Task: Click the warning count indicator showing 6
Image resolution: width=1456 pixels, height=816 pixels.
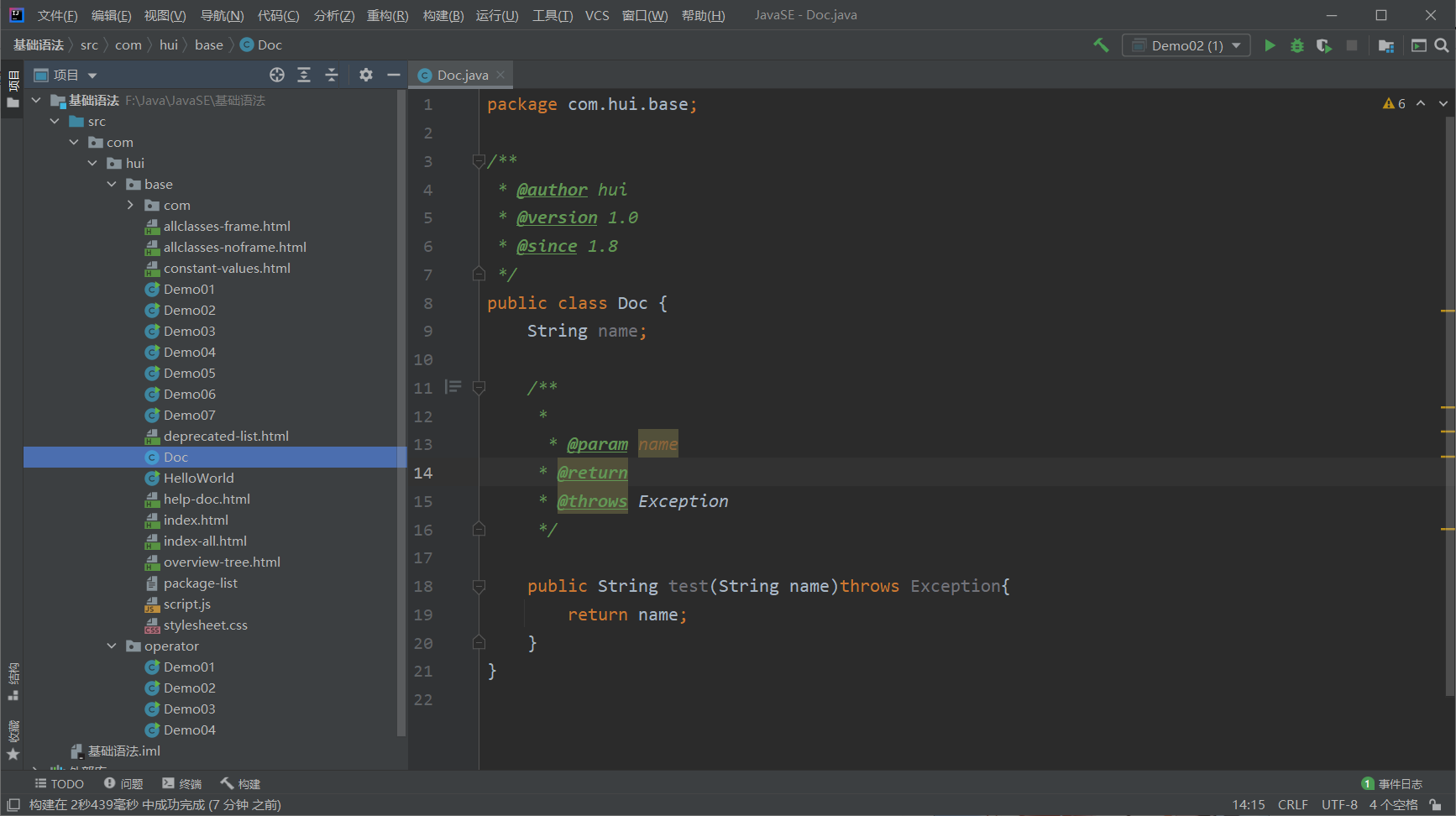Action: [1394, 103]
